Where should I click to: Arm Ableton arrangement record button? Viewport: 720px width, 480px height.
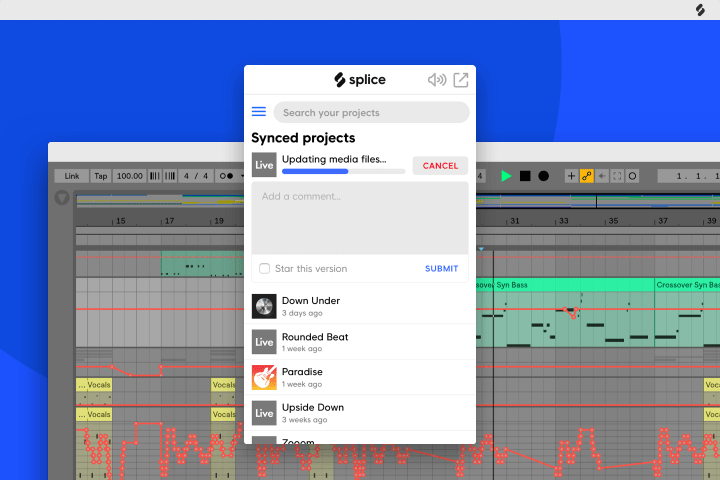tap(544, 176)
